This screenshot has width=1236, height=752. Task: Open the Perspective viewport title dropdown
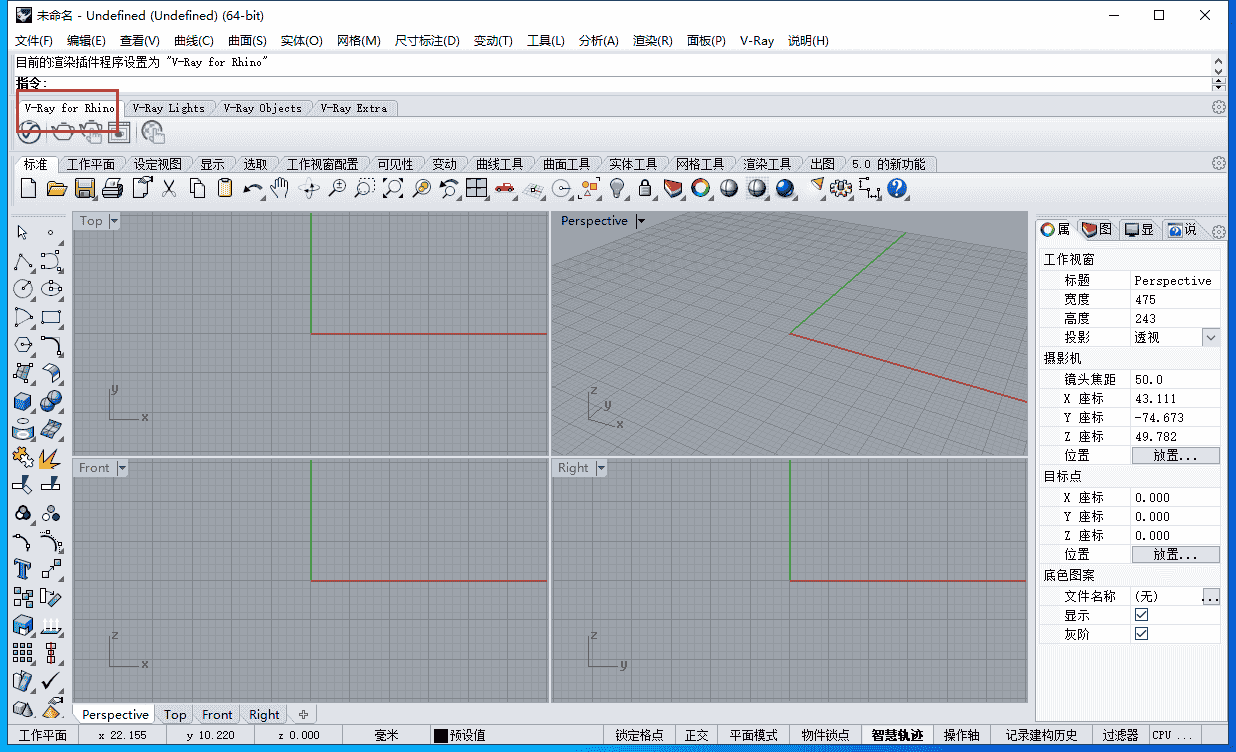click(640, 220)
